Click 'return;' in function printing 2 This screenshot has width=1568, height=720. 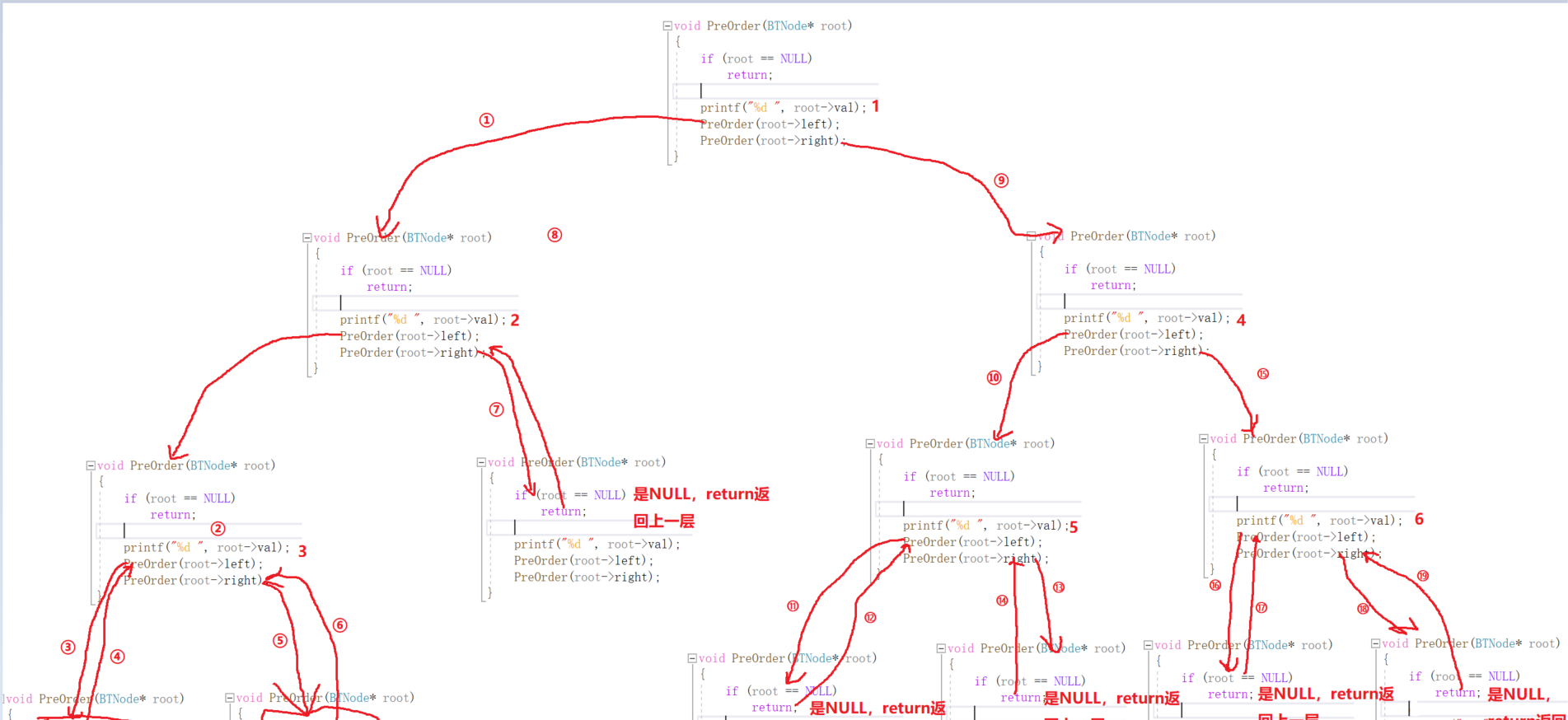click(x=390, y=287)
